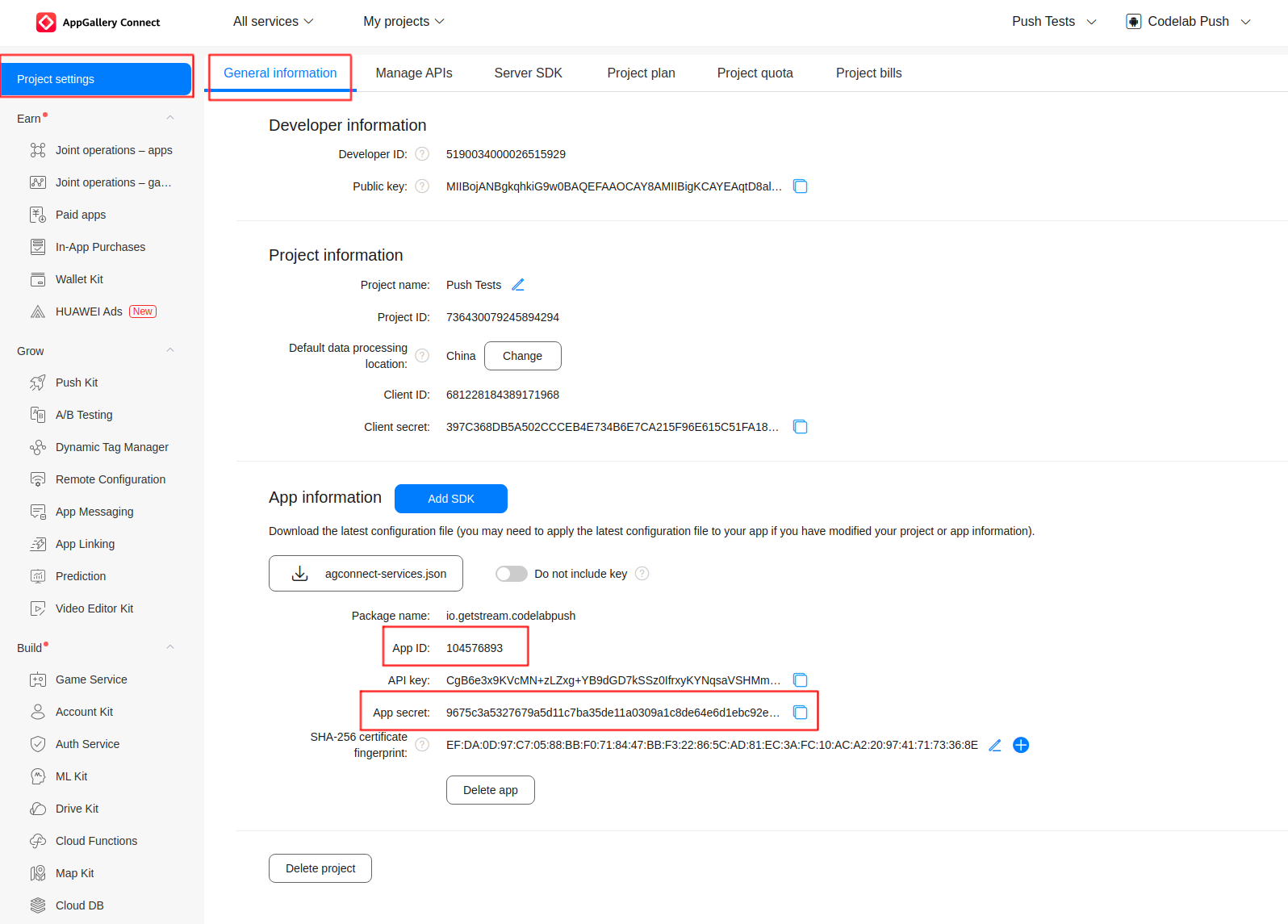Copy the Public key value
This screenshot has width=1288, height=924.
pos(800,186)
